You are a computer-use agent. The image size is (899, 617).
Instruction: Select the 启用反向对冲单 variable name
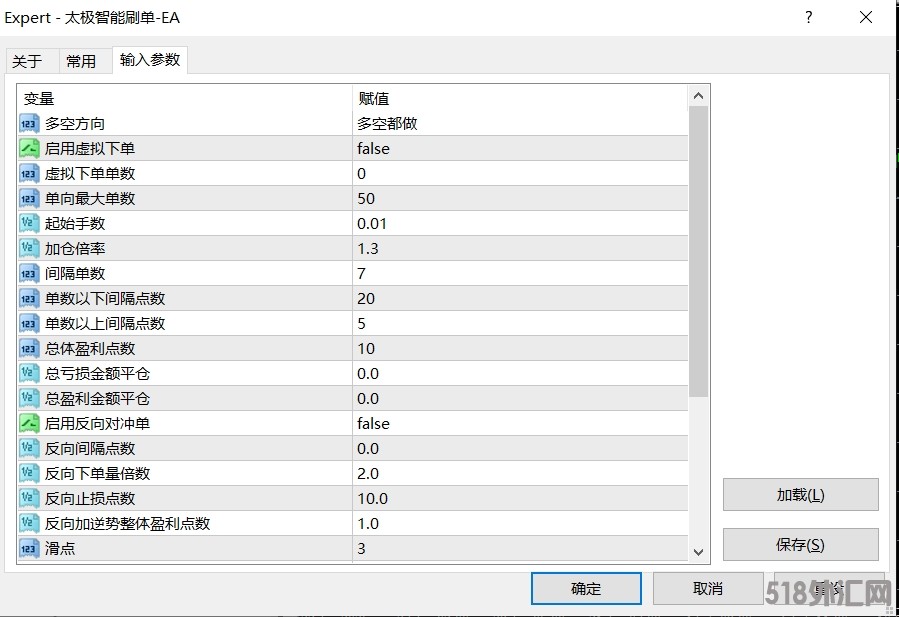[97, 424]
